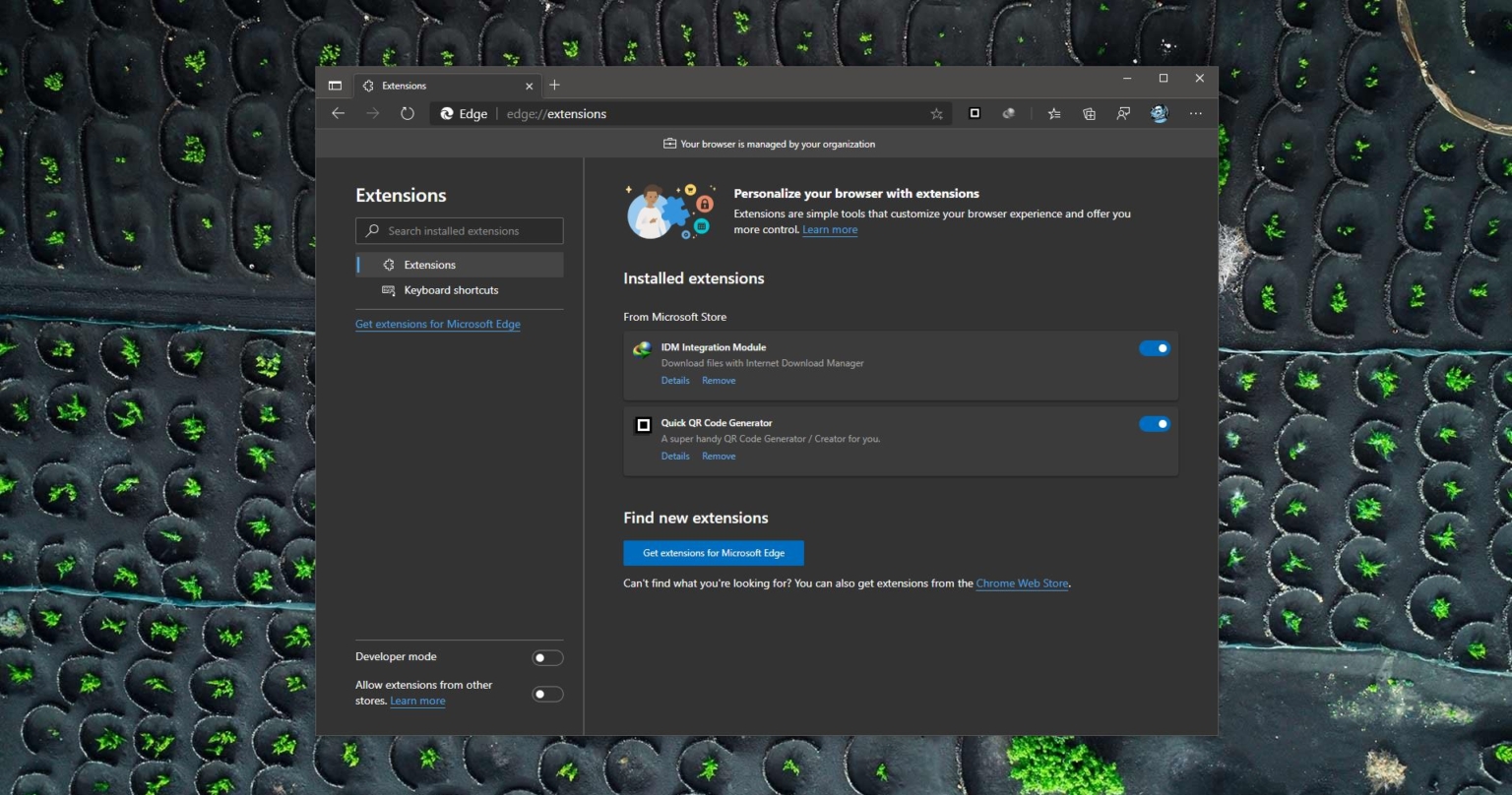Screen dimensions: 1512x795
Task: Disable the IDM Integration Module extension
Action: tap(1154, 347)
